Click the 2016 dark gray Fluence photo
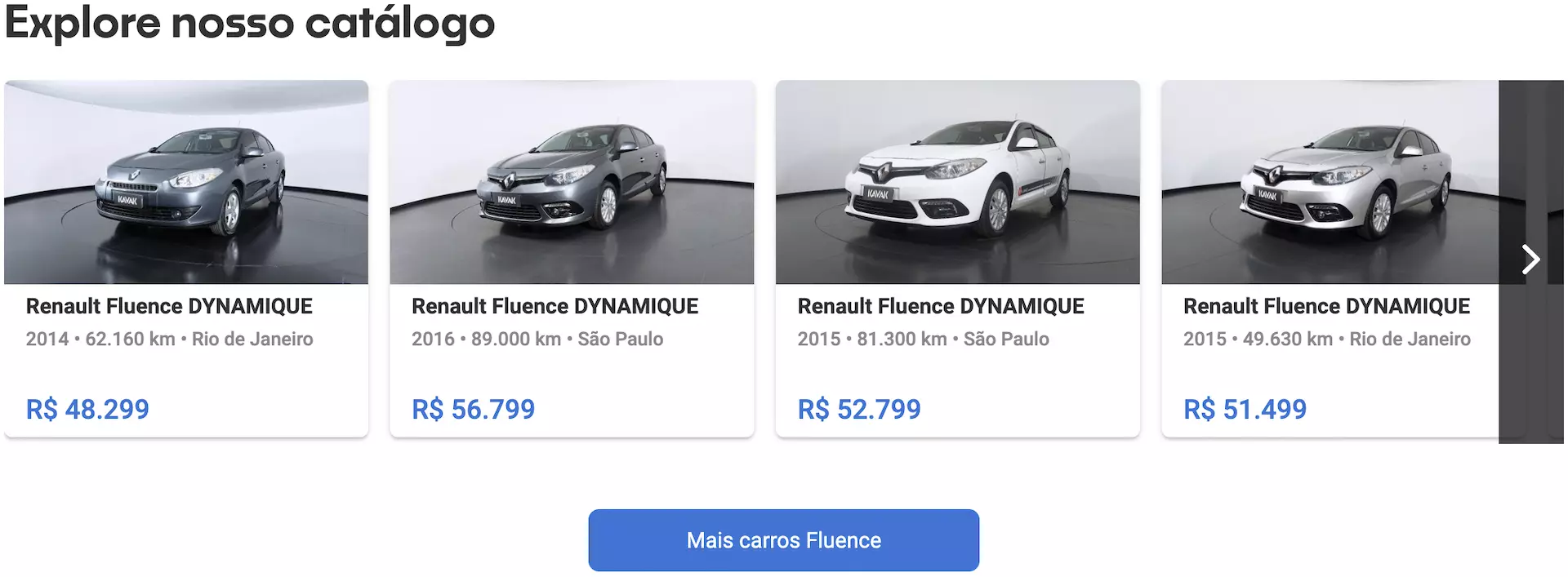 (572, 181)
